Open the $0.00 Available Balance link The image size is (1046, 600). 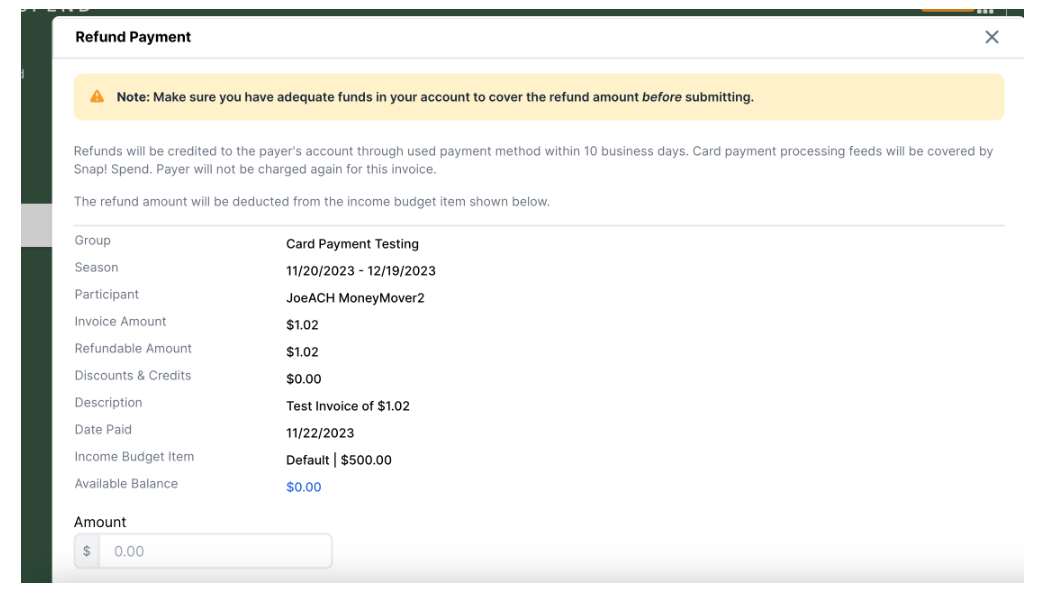click(303, 487)
